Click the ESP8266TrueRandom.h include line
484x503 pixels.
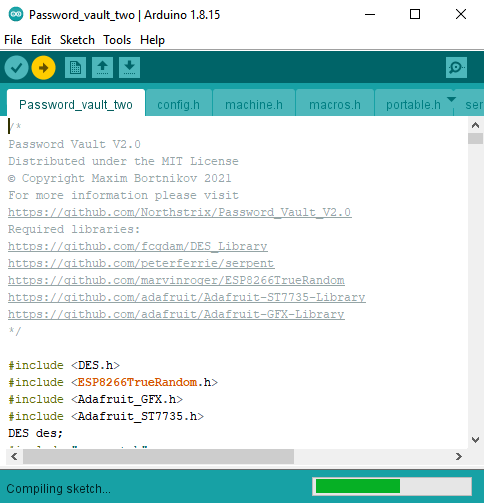pos(113,382)
